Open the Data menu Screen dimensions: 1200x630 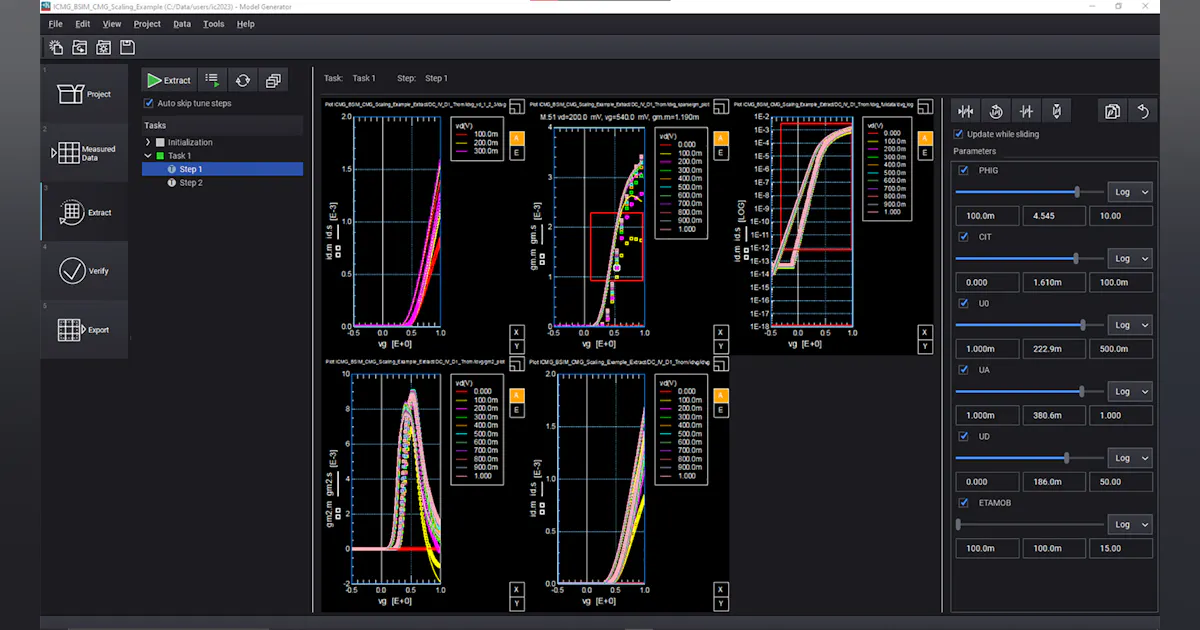(182, 24)
